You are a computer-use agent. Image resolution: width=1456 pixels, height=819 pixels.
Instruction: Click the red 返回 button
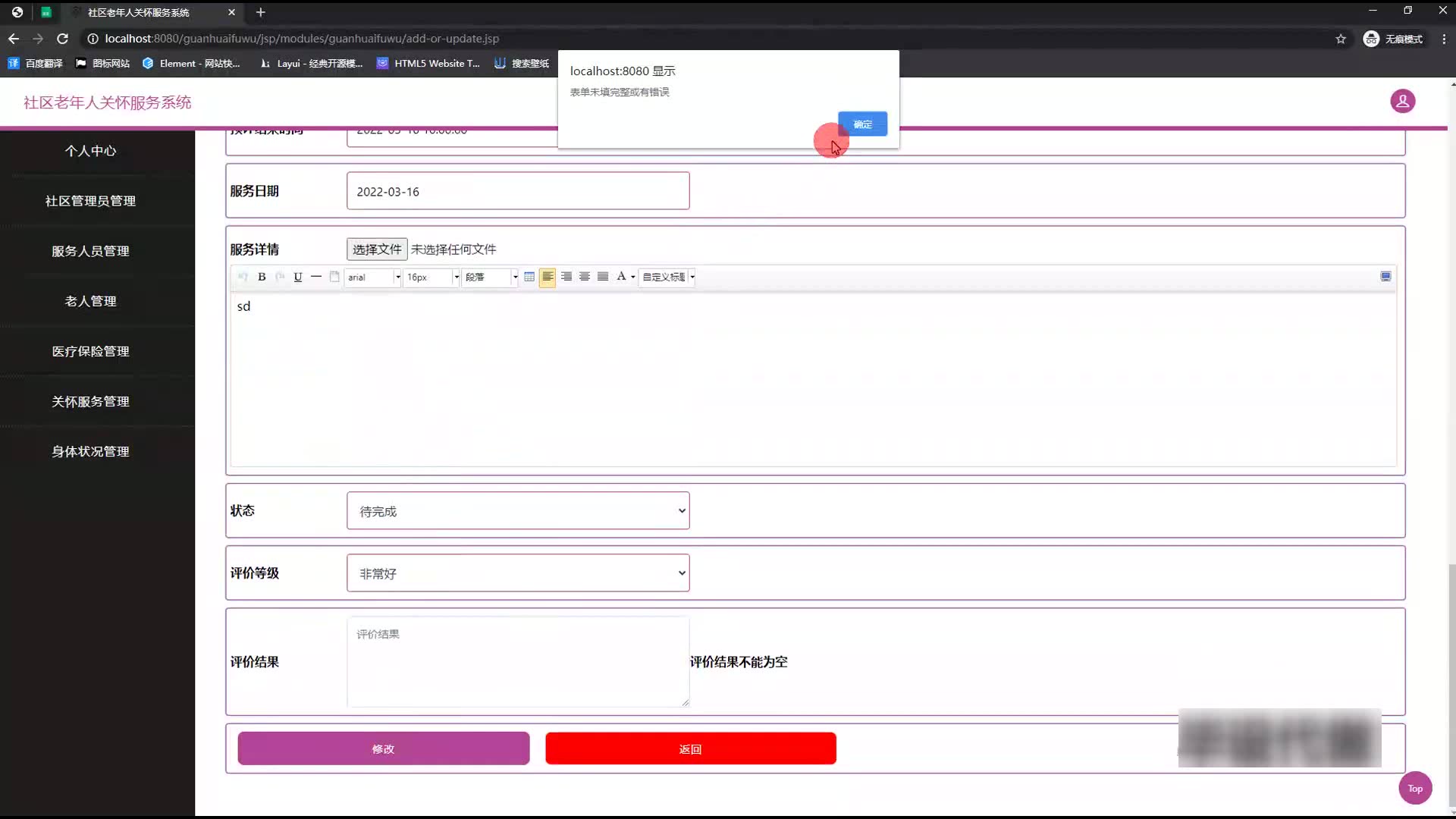pyautogui.click(x=691, y=748)
